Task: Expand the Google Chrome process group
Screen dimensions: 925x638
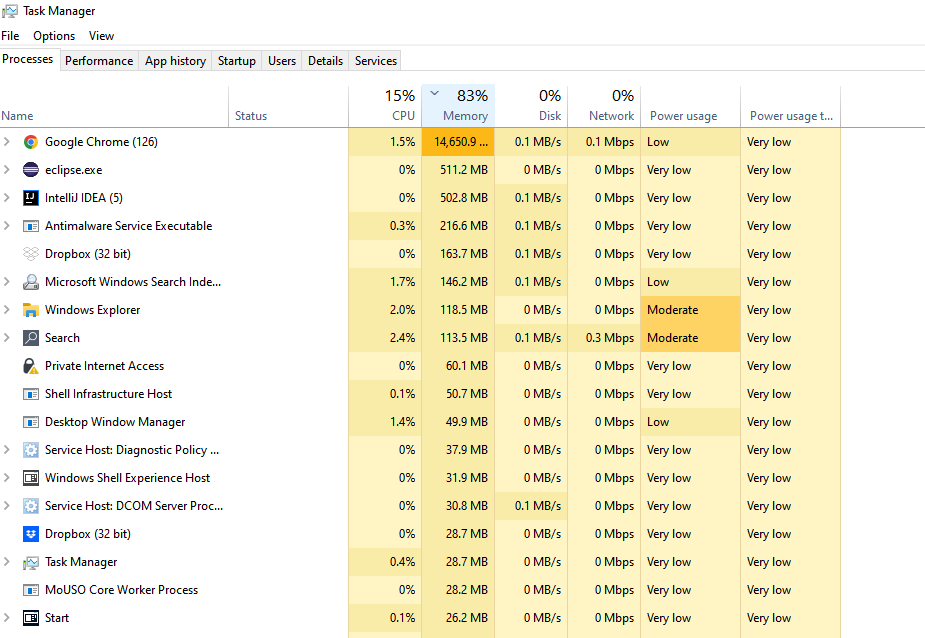Action: point(7,142)
